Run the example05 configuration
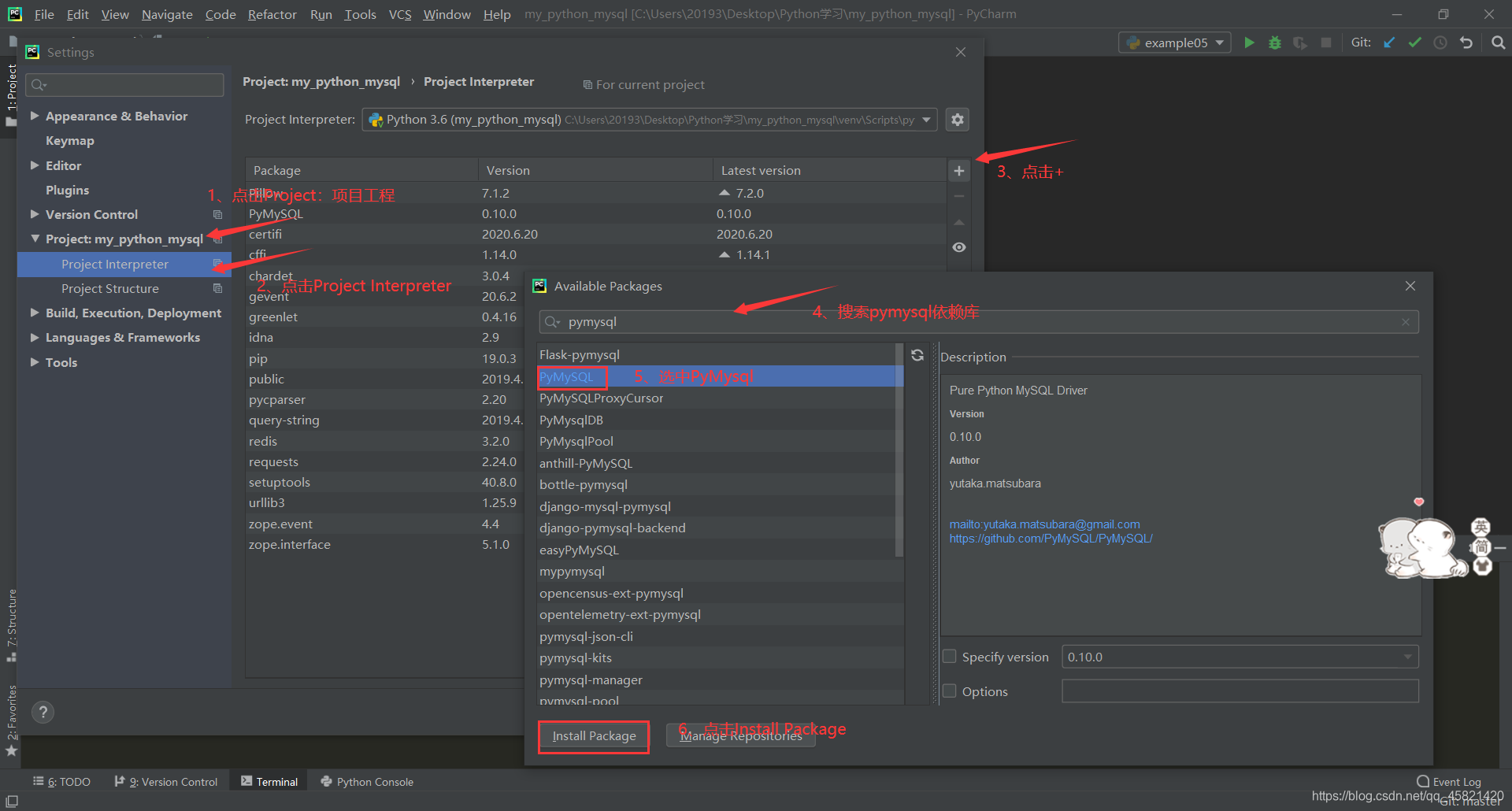 click(x=1249, y=43)
